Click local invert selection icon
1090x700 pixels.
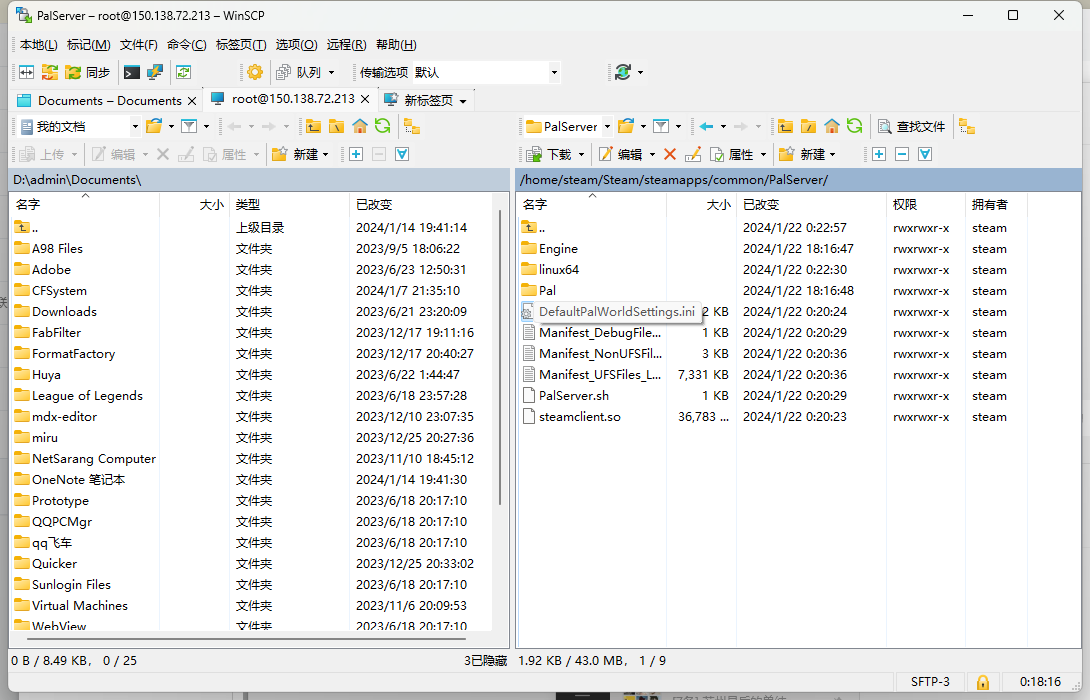(x=402, y=154)
